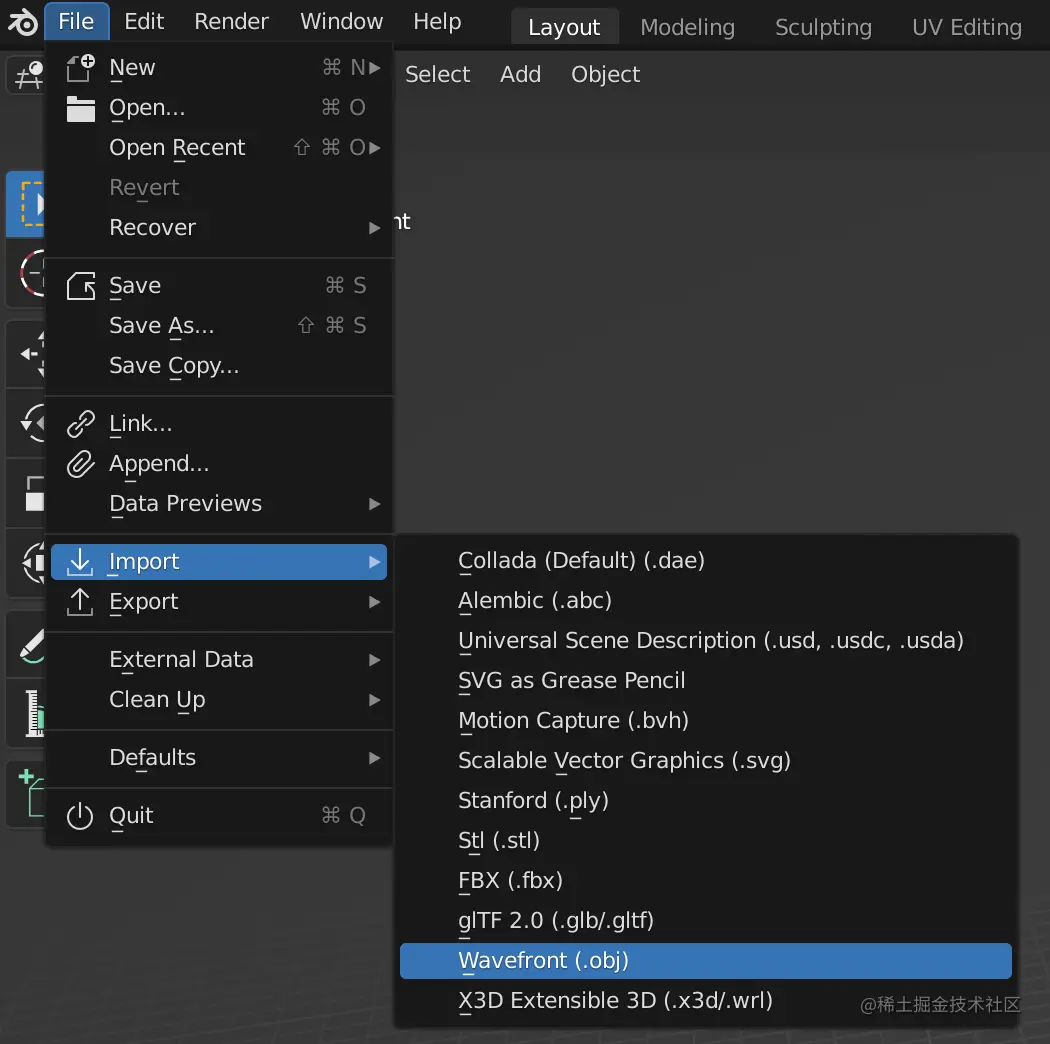Choose X3D Extensible 3D import
Image resolution: width=1050 pixels, height=1044 pixels.
point(706,1001)
